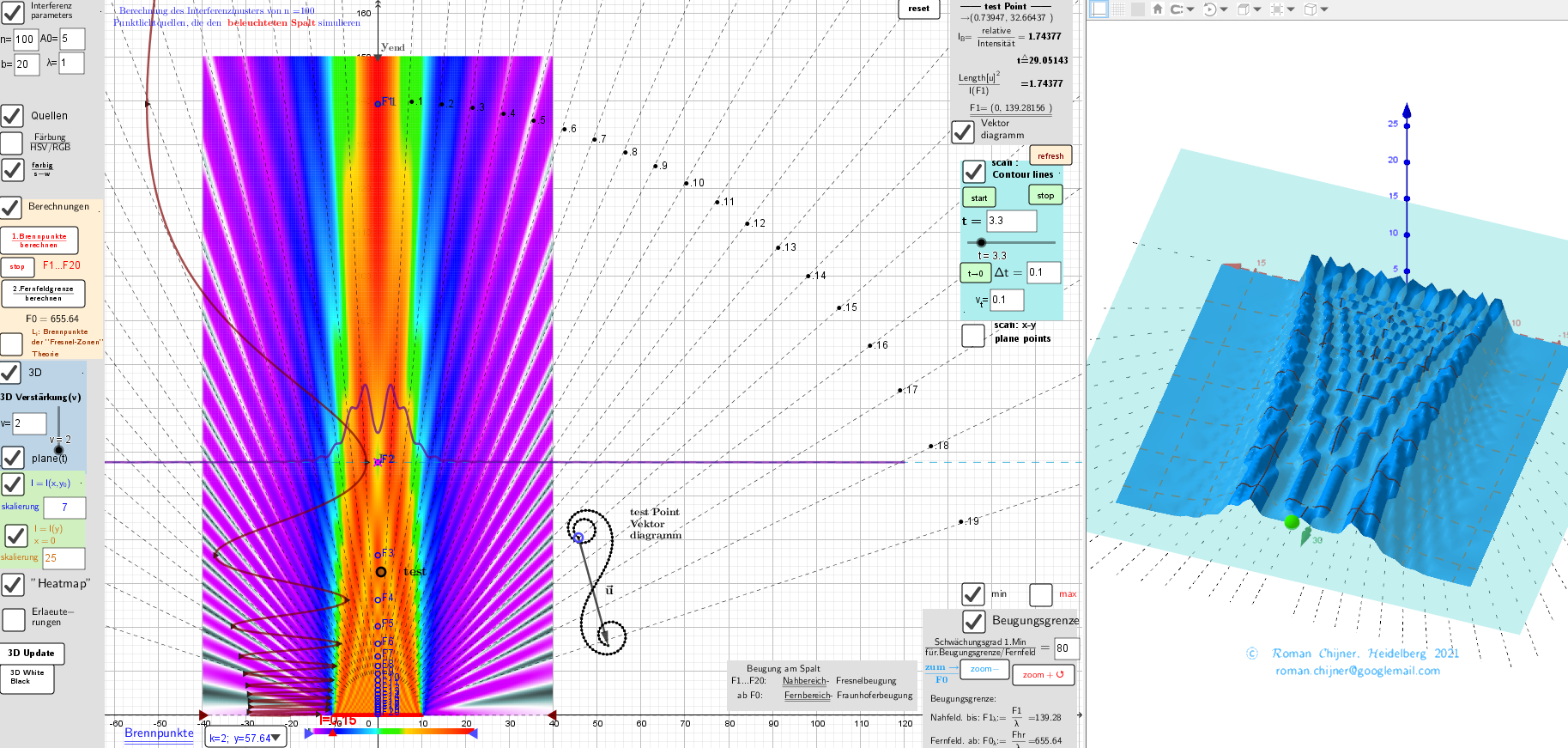Screen dimensions: 1568x748
Task: Click the blue point on vector diagram
Action: pyautogui.click(x=578, y=538)
